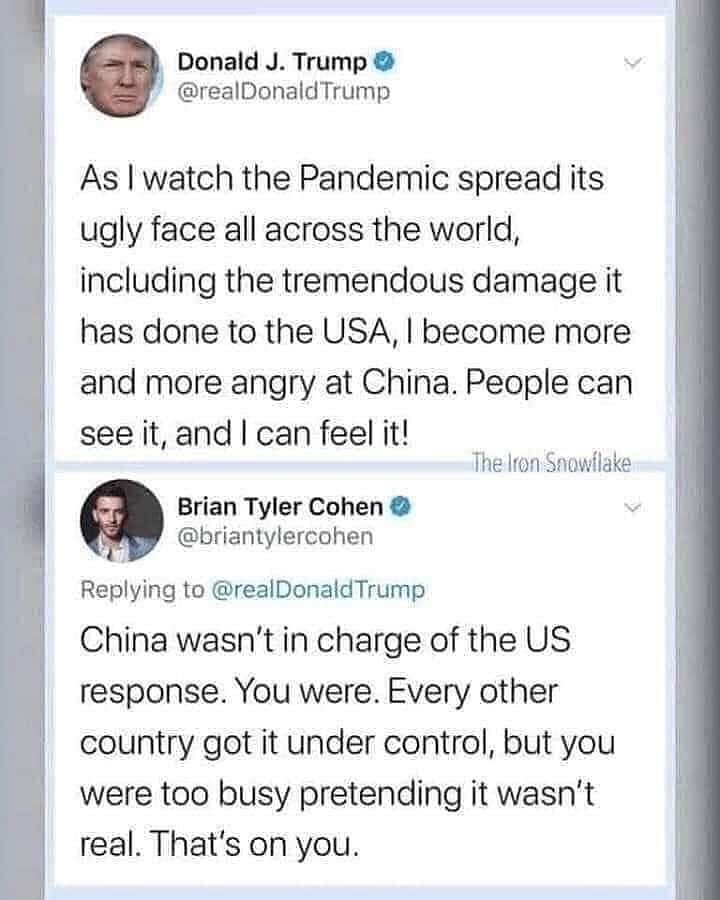Image resolution: width=720 pixels, height=900 pixels.
Task: Click the Brian Tyler Cohen display name
Action: point(280,507)
